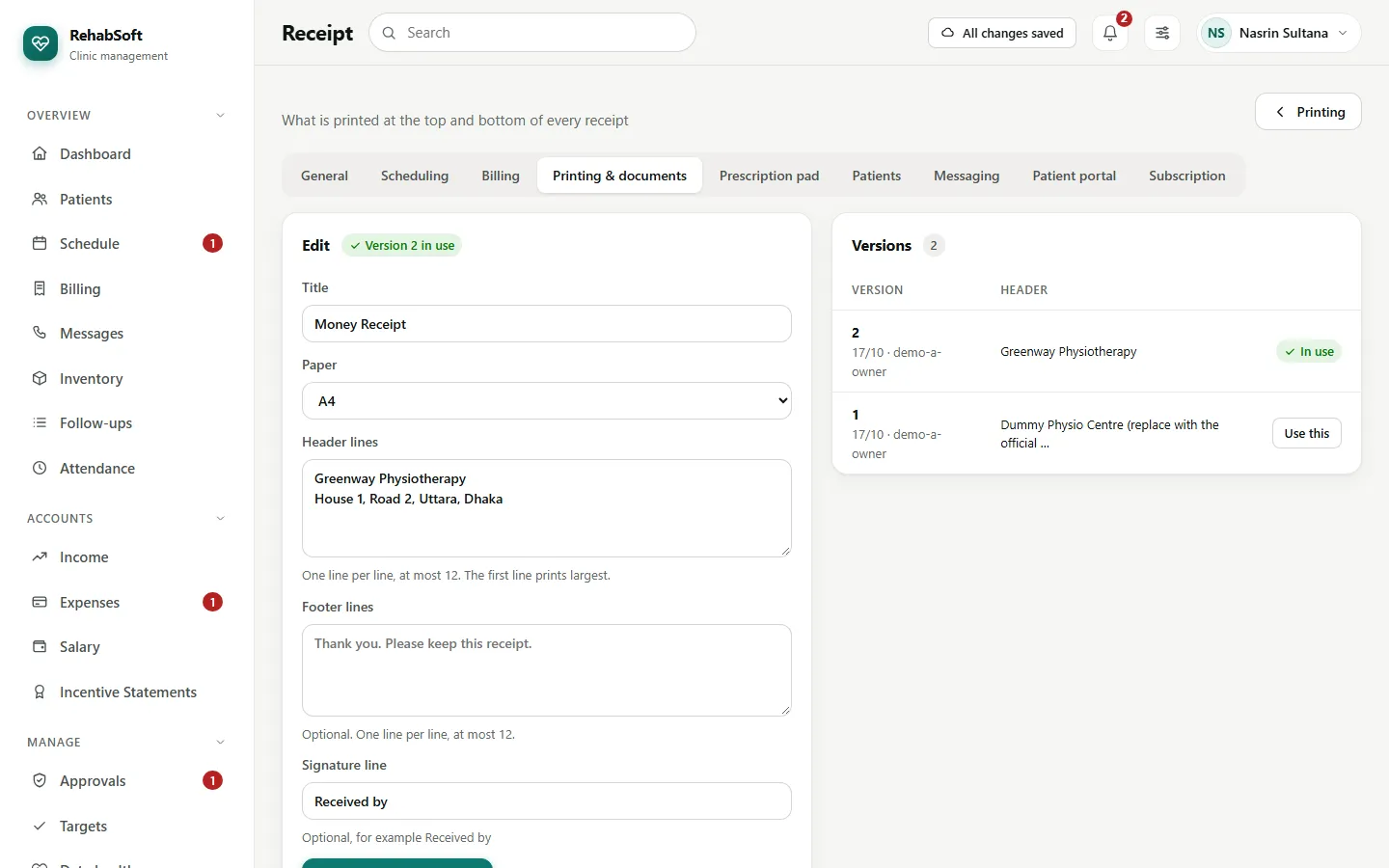Click the RehabSoft heart logo icon
The image size is (1389, 868).
[x=41, y=43]
